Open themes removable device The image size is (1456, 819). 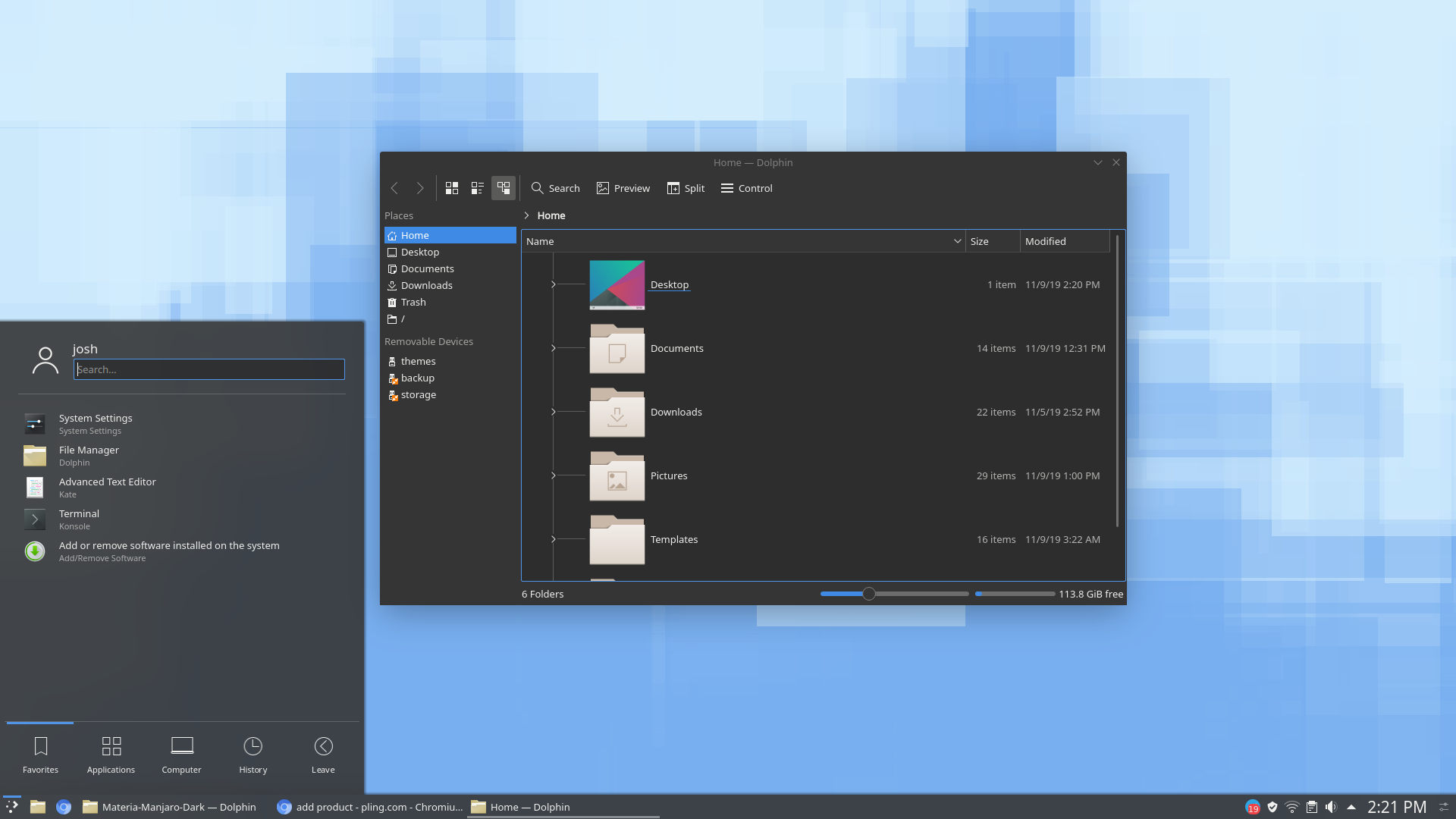tap(450, 361)
